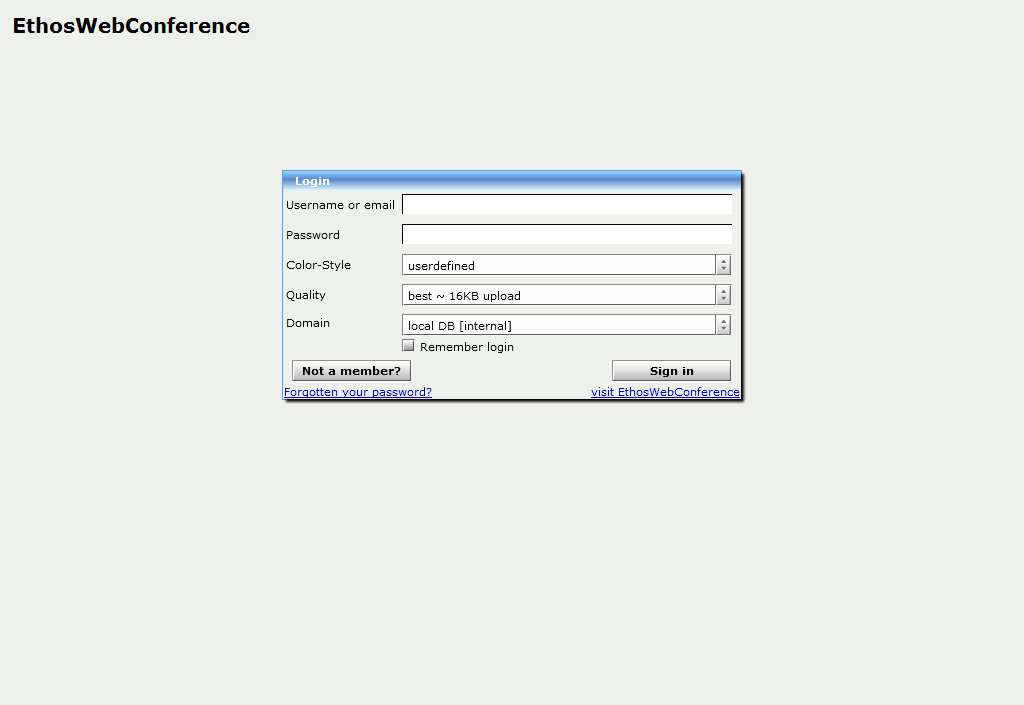
Task: Enable the Remember login checkbox
Action: click(408, 346)
